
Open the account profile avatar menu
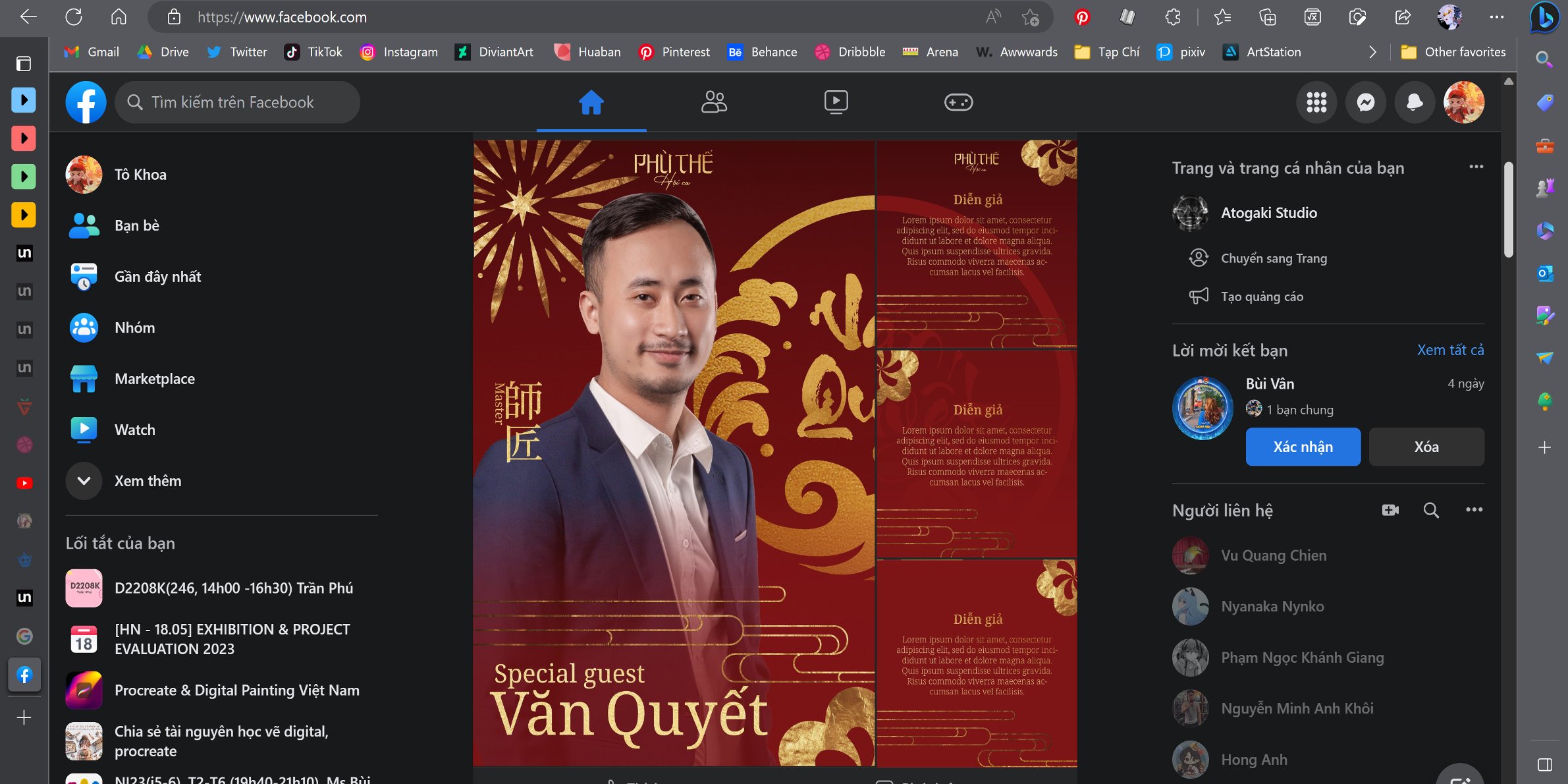click(1463, 102)
